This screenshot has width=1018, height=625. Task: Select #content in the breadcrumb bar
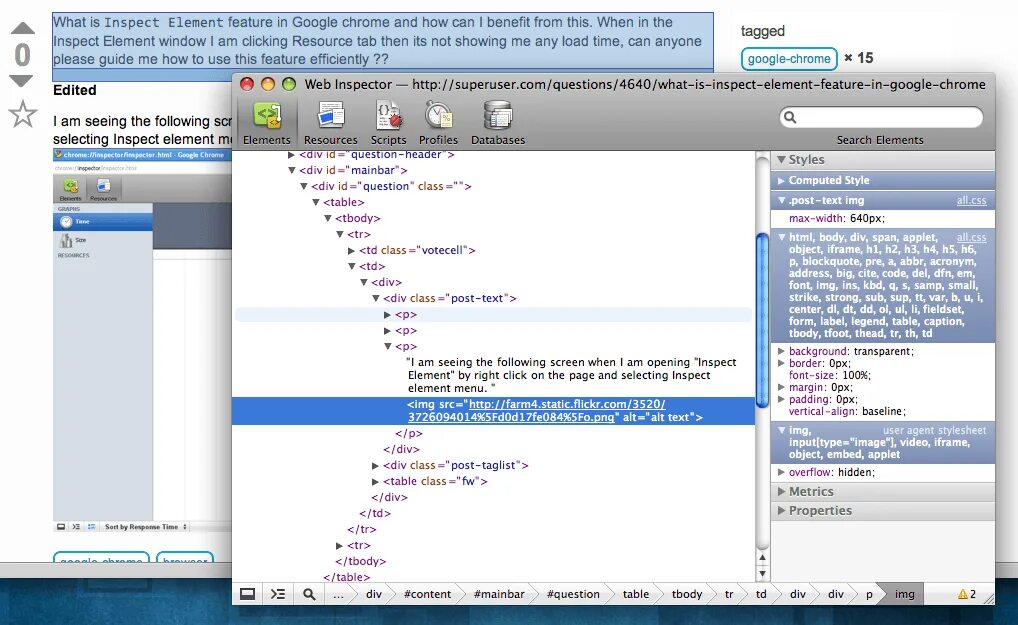(427, 594)
